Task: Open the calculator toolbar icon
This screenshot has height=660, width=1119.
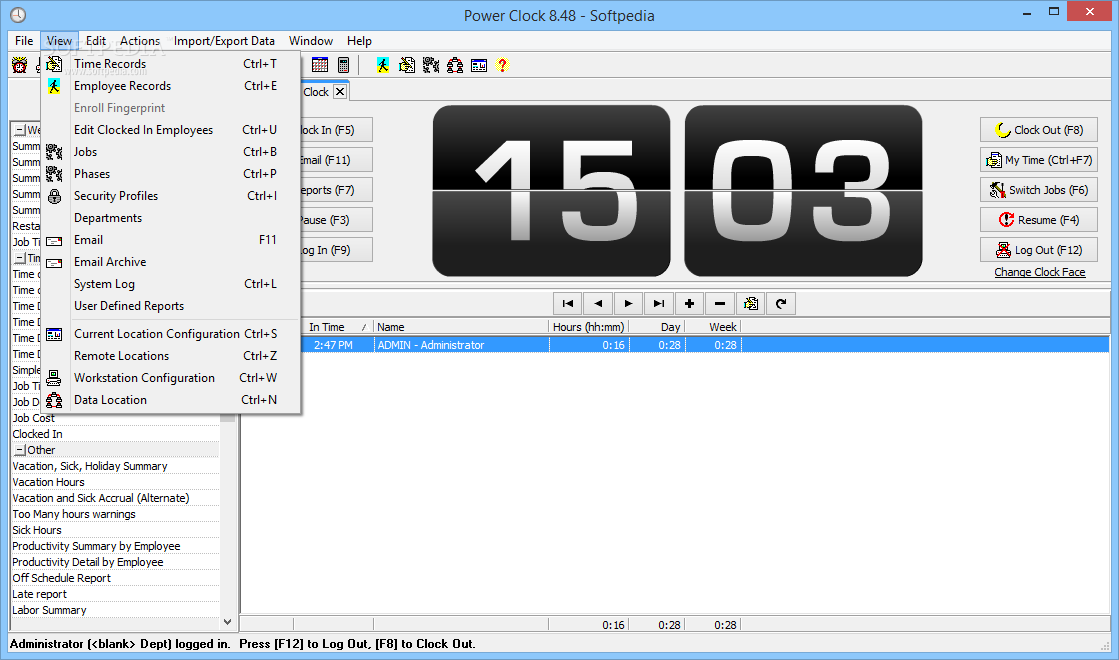Action: point(343,66)
